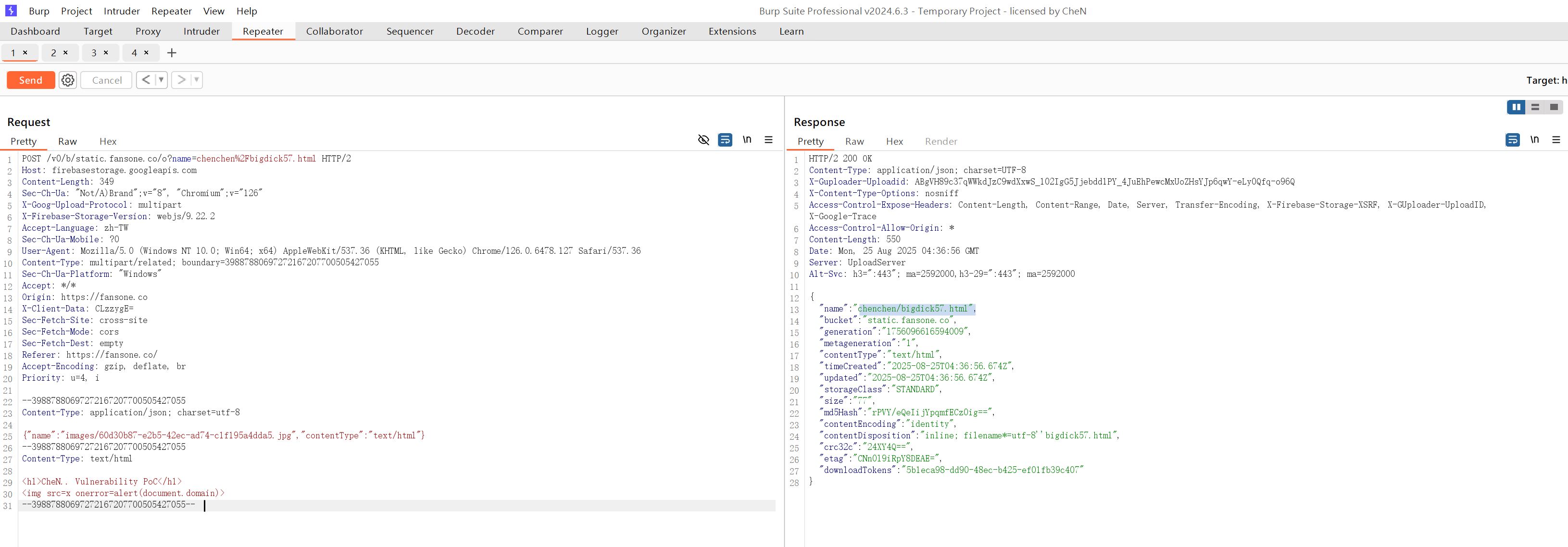Toggle \n newline display in Response panel

(1534, 140)
